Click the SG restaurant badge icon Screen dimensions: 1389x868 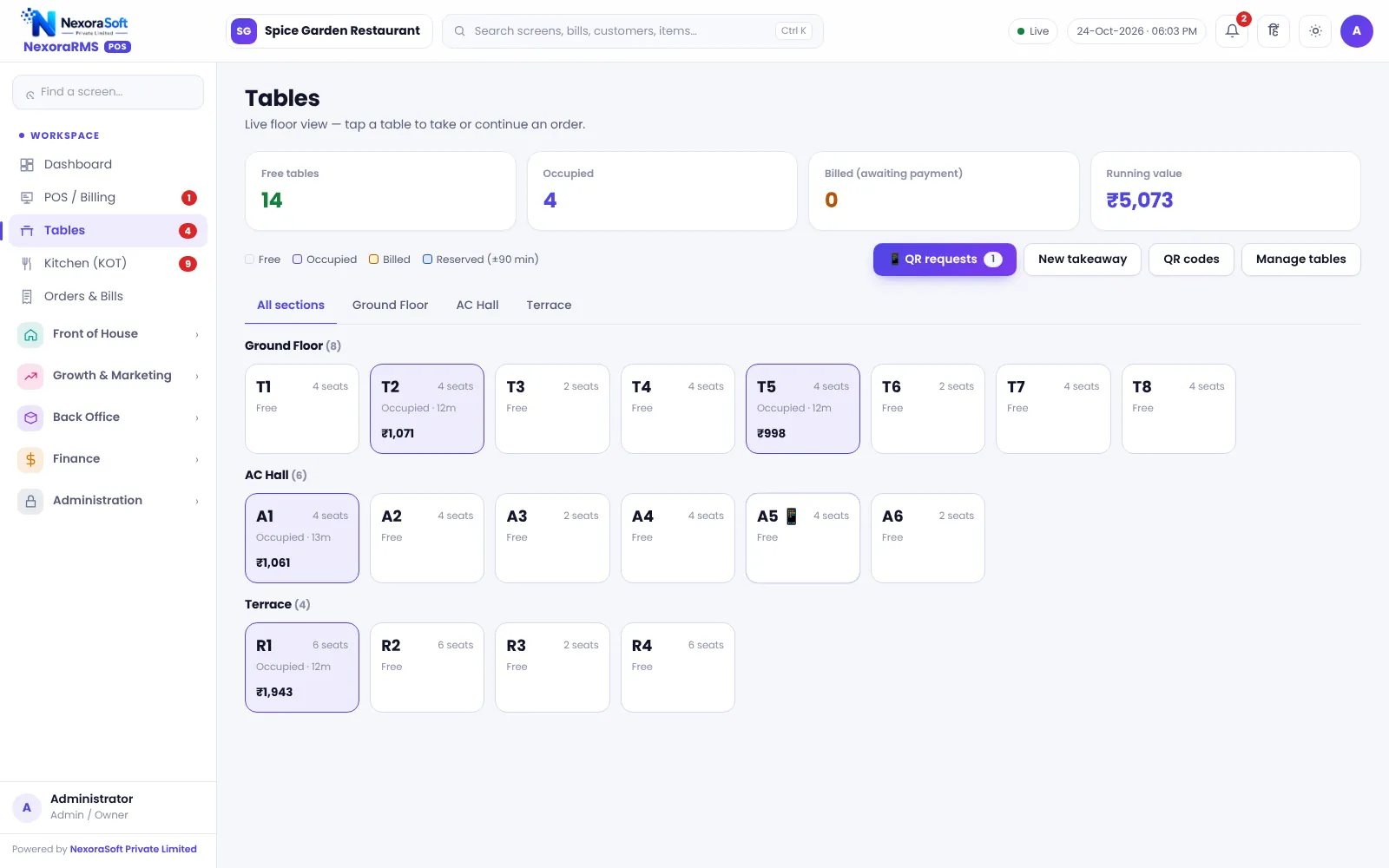point(244,31)
